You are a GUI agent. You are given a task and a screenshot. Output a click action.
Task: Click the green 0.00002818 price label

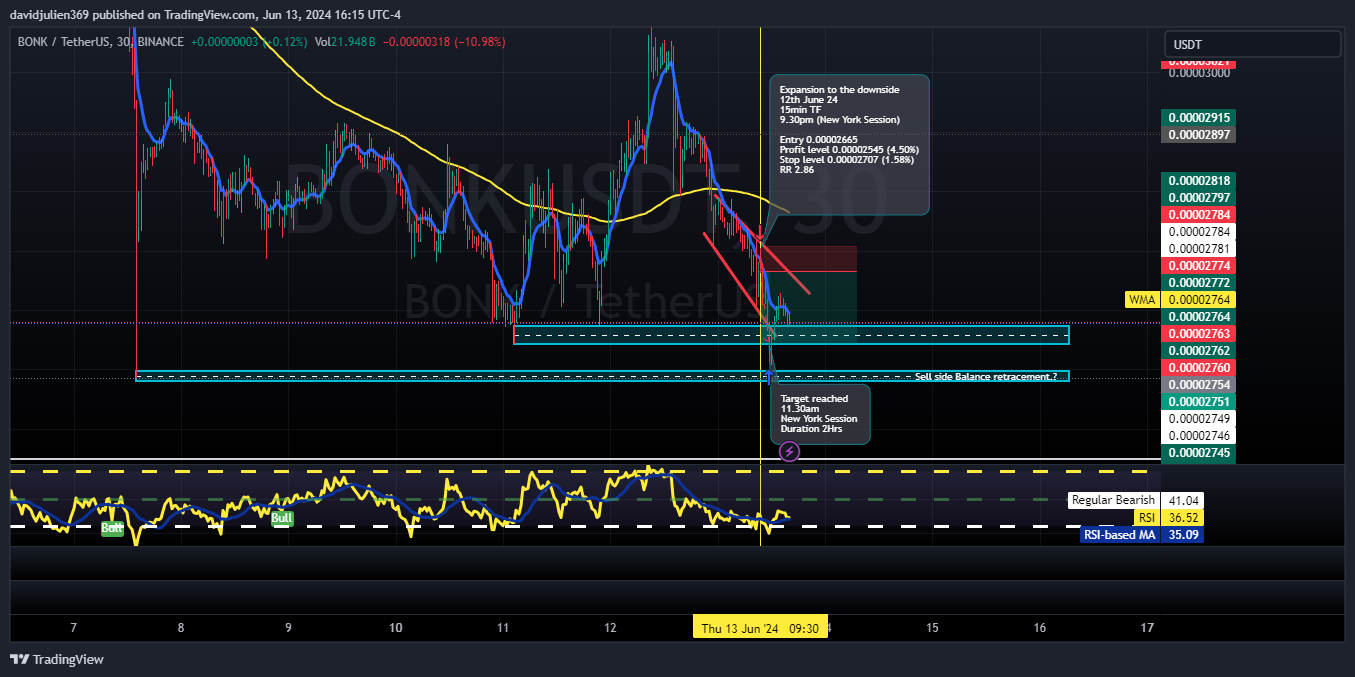(1199, 180)
